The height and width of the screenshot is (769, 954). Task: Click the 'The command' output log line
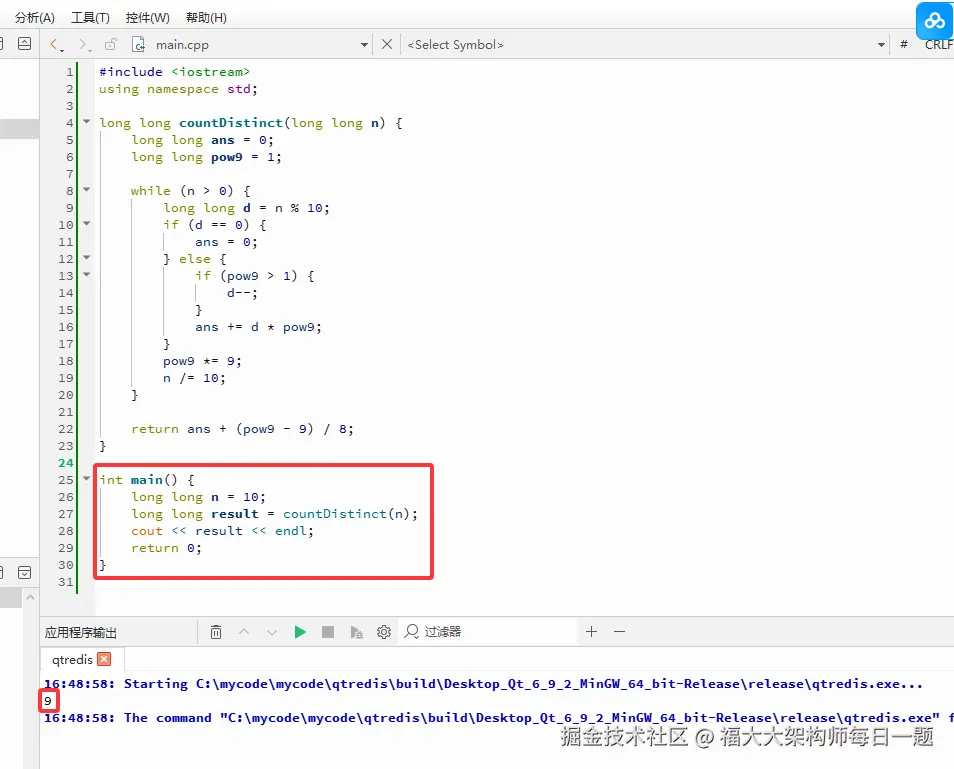pos(499,718)
